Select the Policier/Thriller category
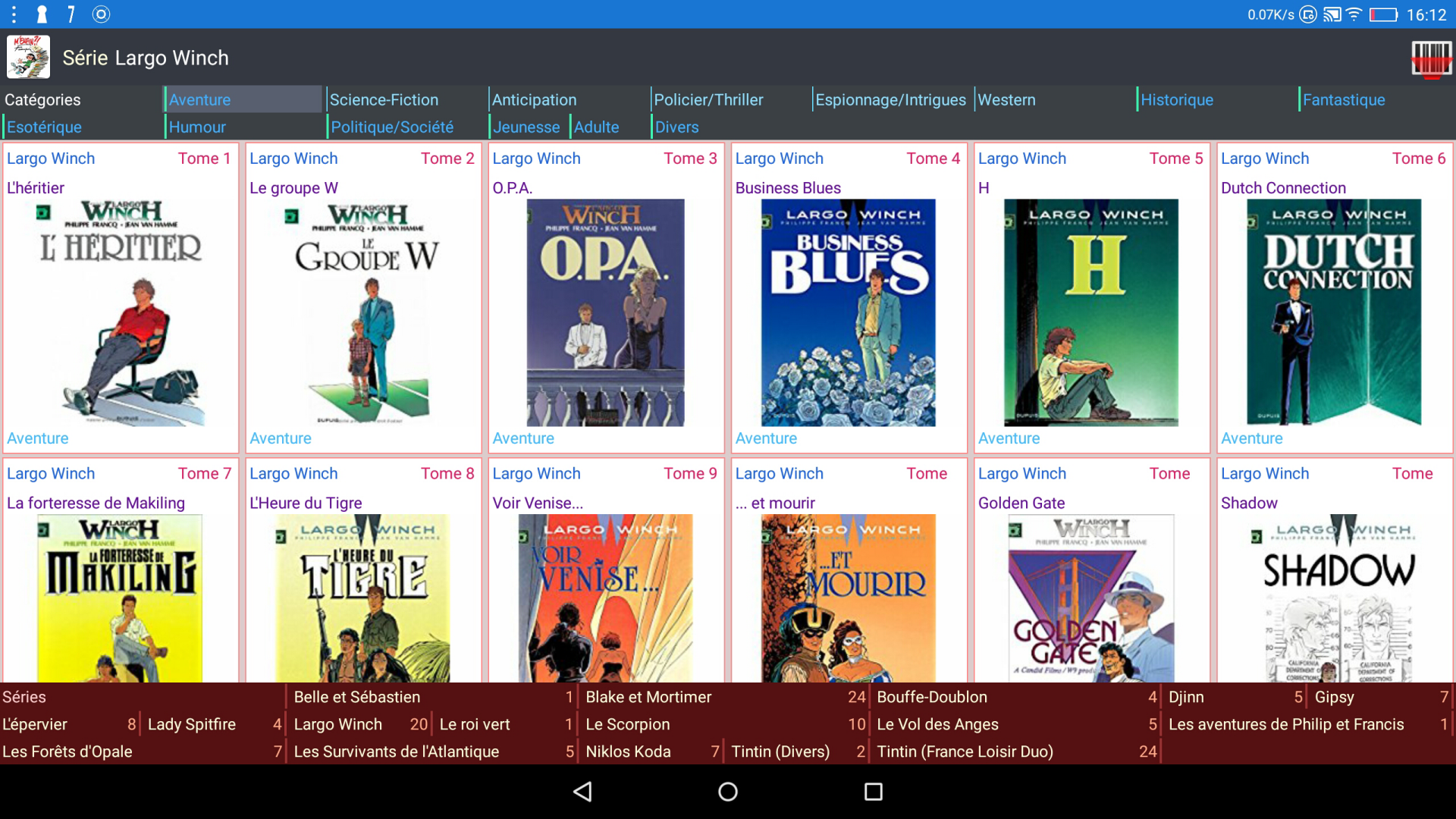The image size is (1456, 819). [708, 99]
